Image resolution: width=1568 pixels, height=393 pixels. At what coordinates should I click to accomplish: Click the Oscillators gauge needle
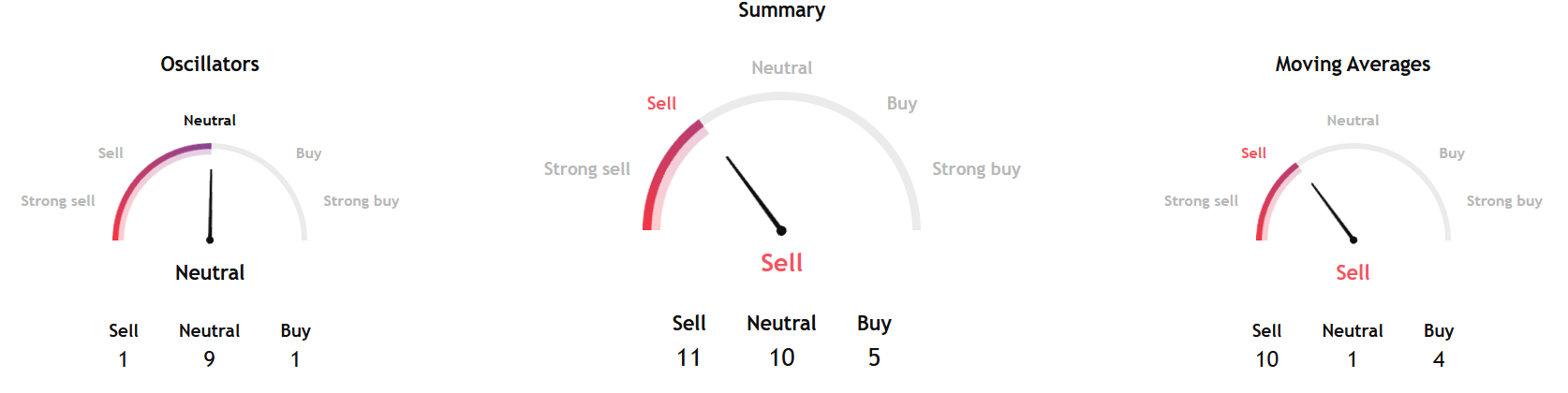click(x=211, y=204)
